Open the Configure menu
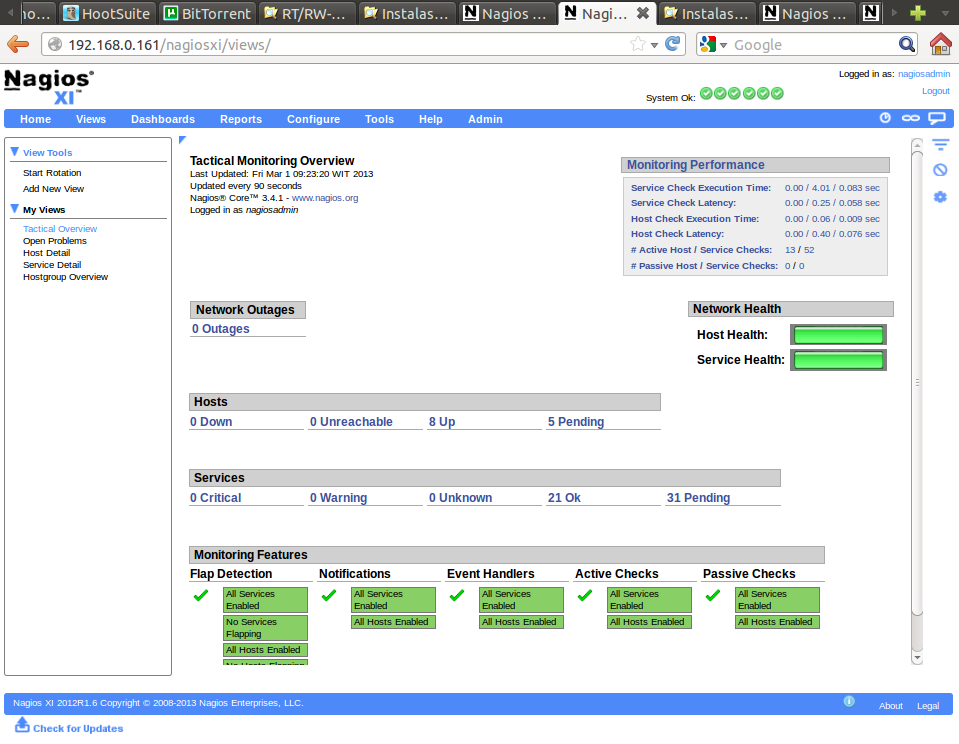 coord(313,119)
